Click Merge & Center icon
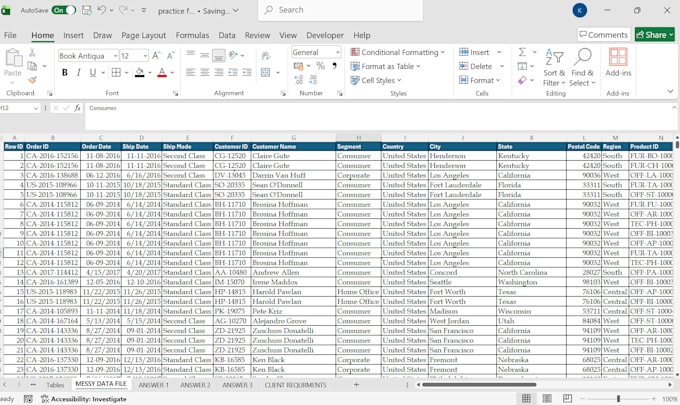Screen dimensions: 680x405 pos(265,72)
